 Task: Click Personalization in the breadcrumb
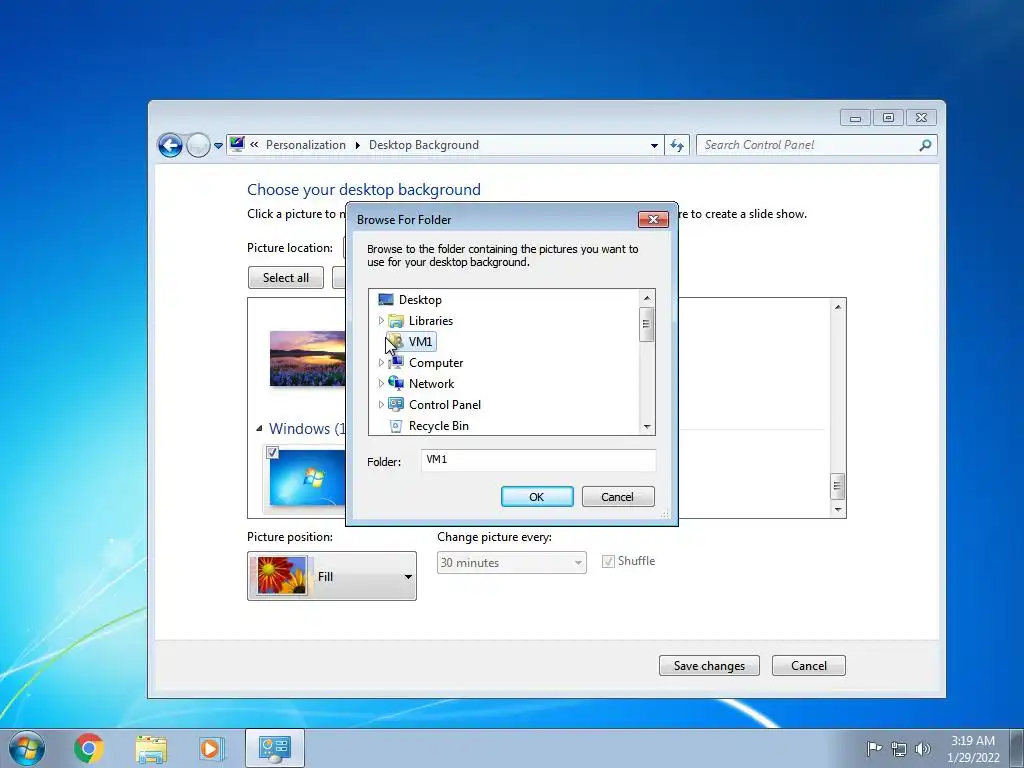(306, 145)
